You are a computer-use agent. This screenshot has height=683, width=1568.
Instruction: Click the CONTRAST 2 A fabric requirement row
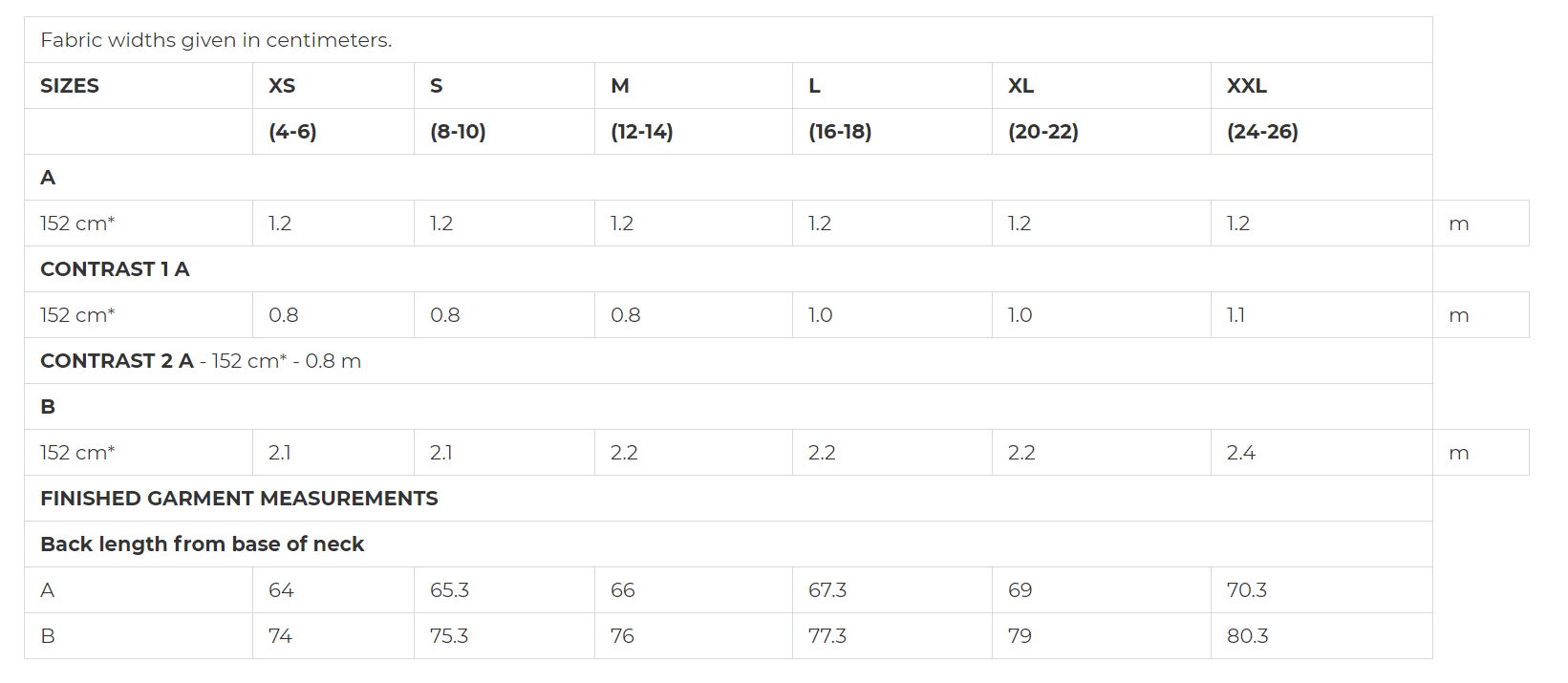tap(728, 361)
